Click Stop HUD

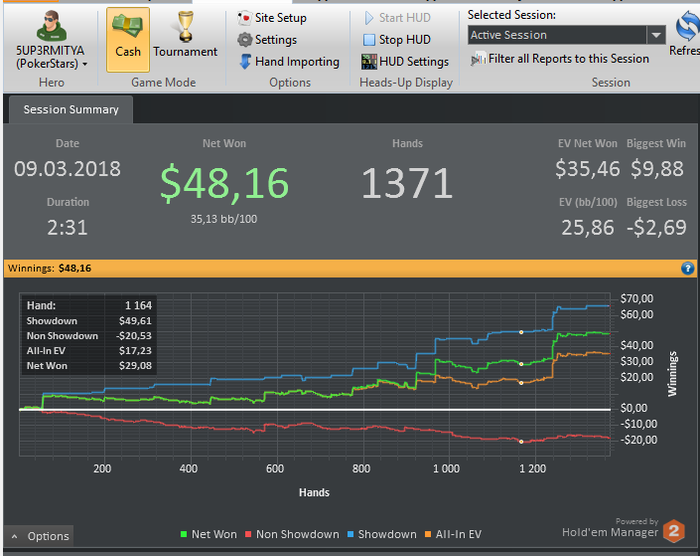pyautogui.click(x=396, y=40)
